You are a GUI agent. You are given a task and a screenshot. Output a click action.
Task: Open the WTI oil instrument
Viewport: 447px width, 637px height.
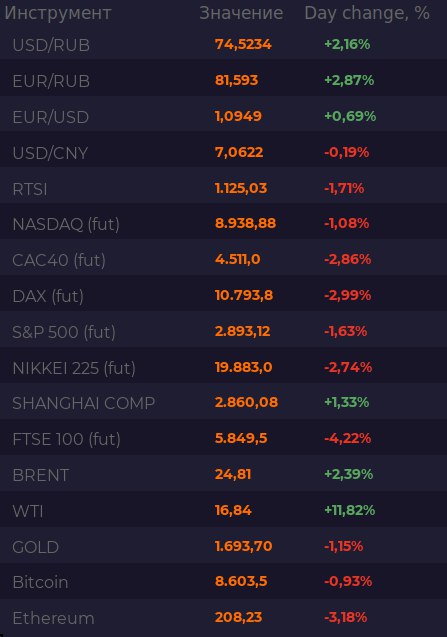(28, 511)
